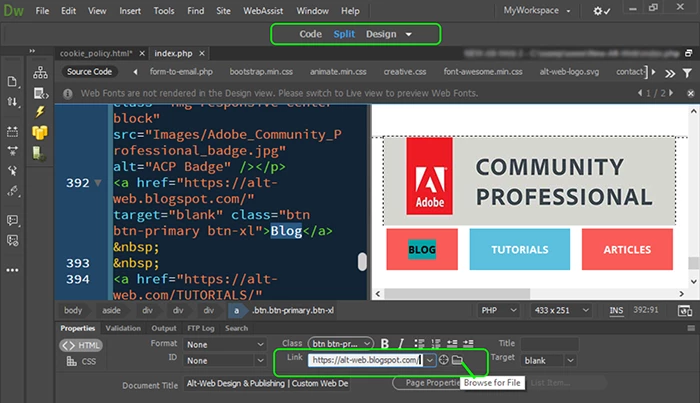Switch to cookie_policy.html document tab
700x403 pixels.
(96, 54)
